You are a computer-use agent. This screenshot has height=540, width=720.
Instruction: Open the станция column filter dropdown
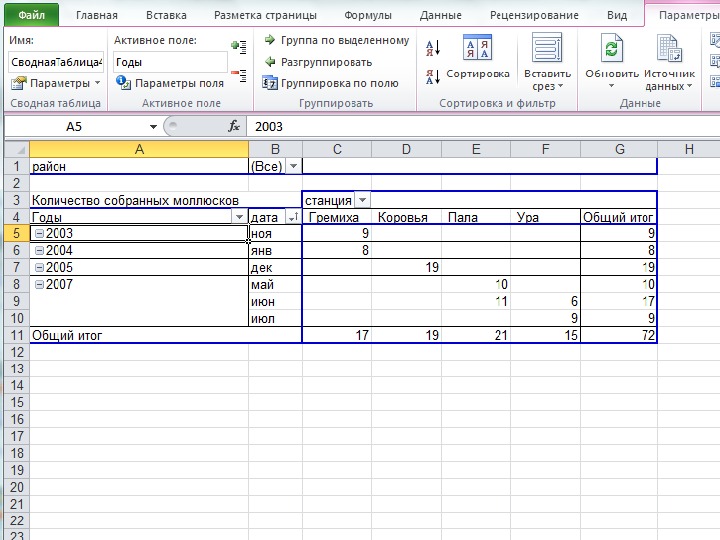click(x=362, y=200)
